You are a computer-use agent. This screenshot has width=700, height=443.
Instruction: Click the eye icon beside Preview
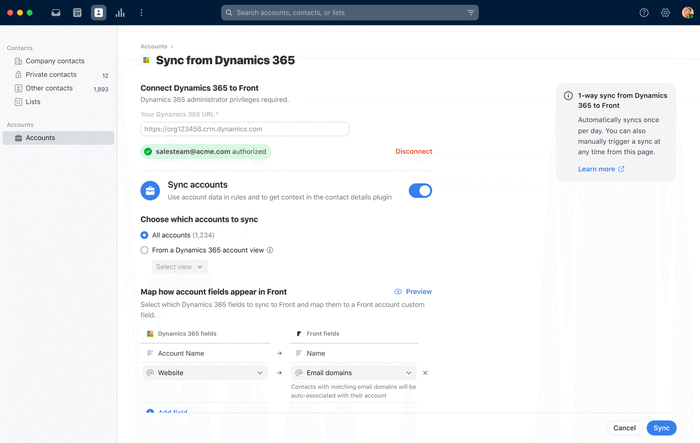click(398, 292)
